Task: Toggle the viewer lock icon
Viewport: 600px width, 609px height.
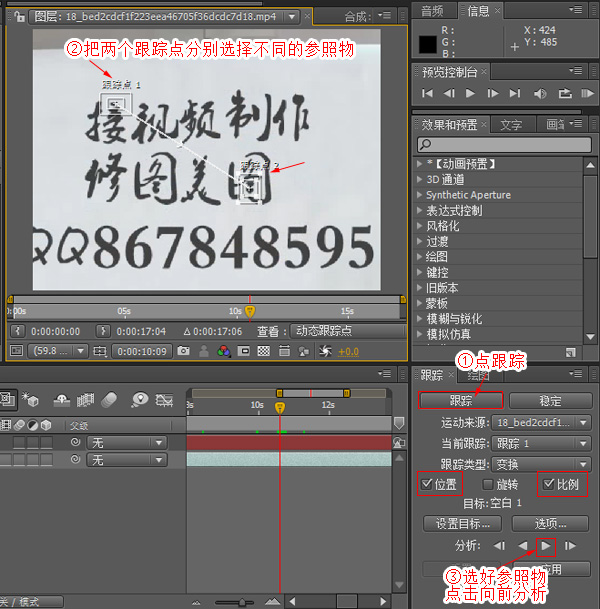Action: point(19,16)
